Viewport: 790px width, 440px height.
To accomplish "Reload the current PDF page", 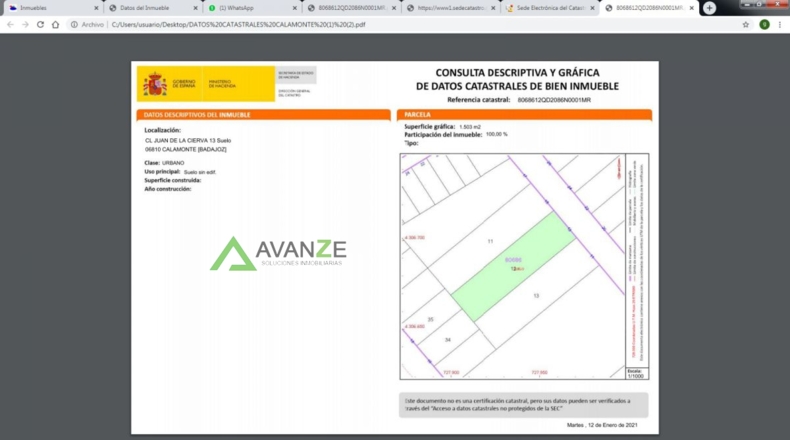I will [x=40, y=25].
